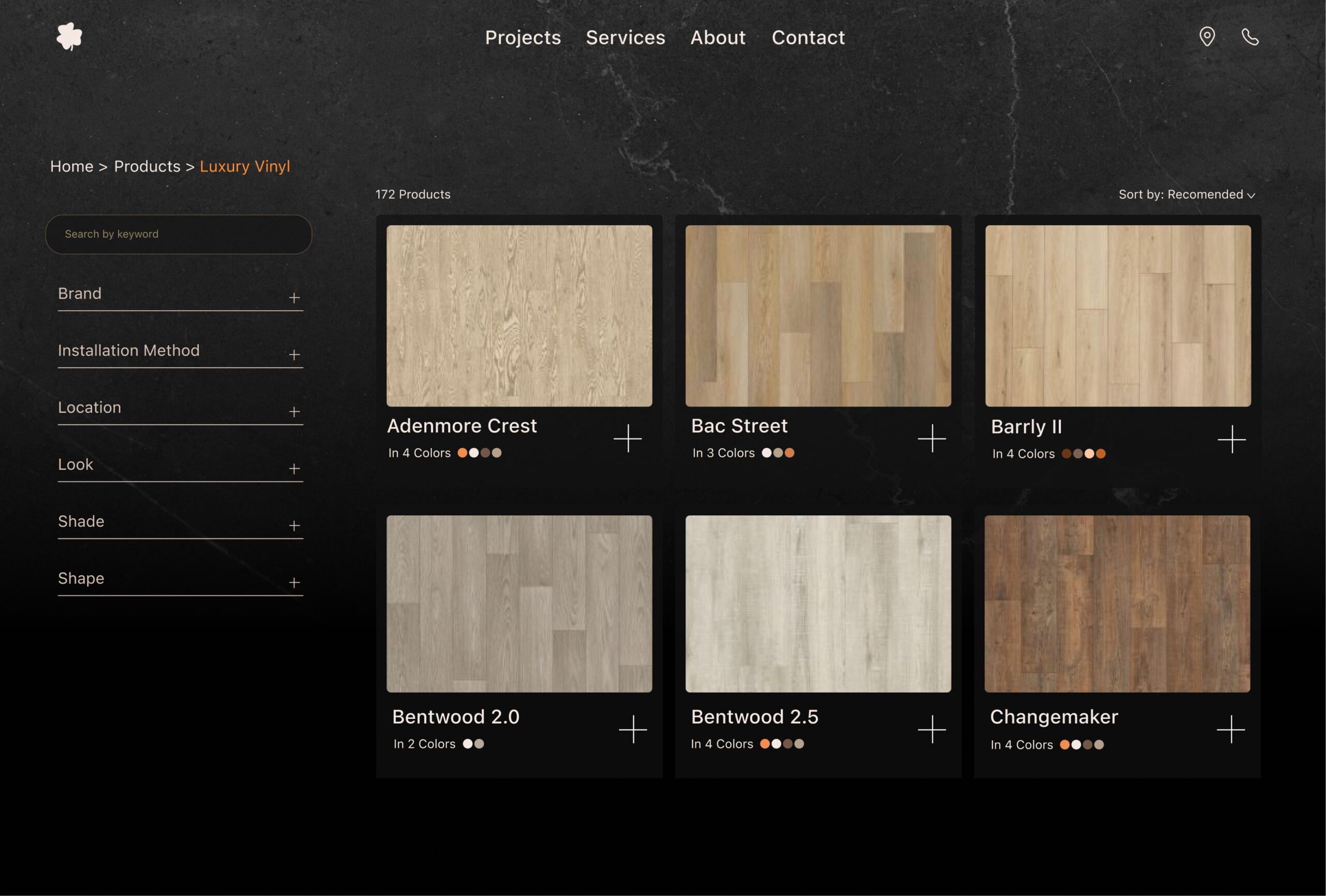
Task: Expand the Shade filter section
Action: 294,525
